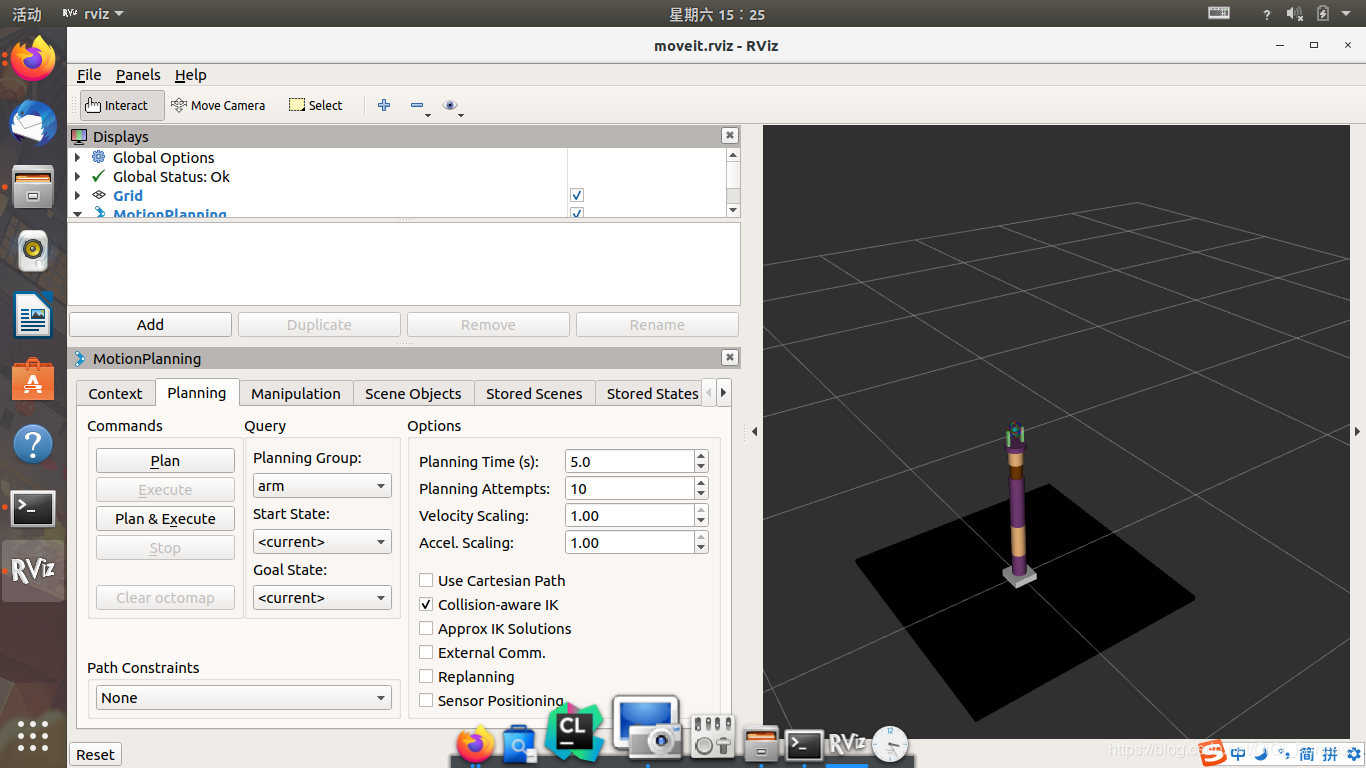Screen dimensions: 1366x768
Task: Click the keyboard indicator in the top bar
Action: click(x=1219, y=13)
